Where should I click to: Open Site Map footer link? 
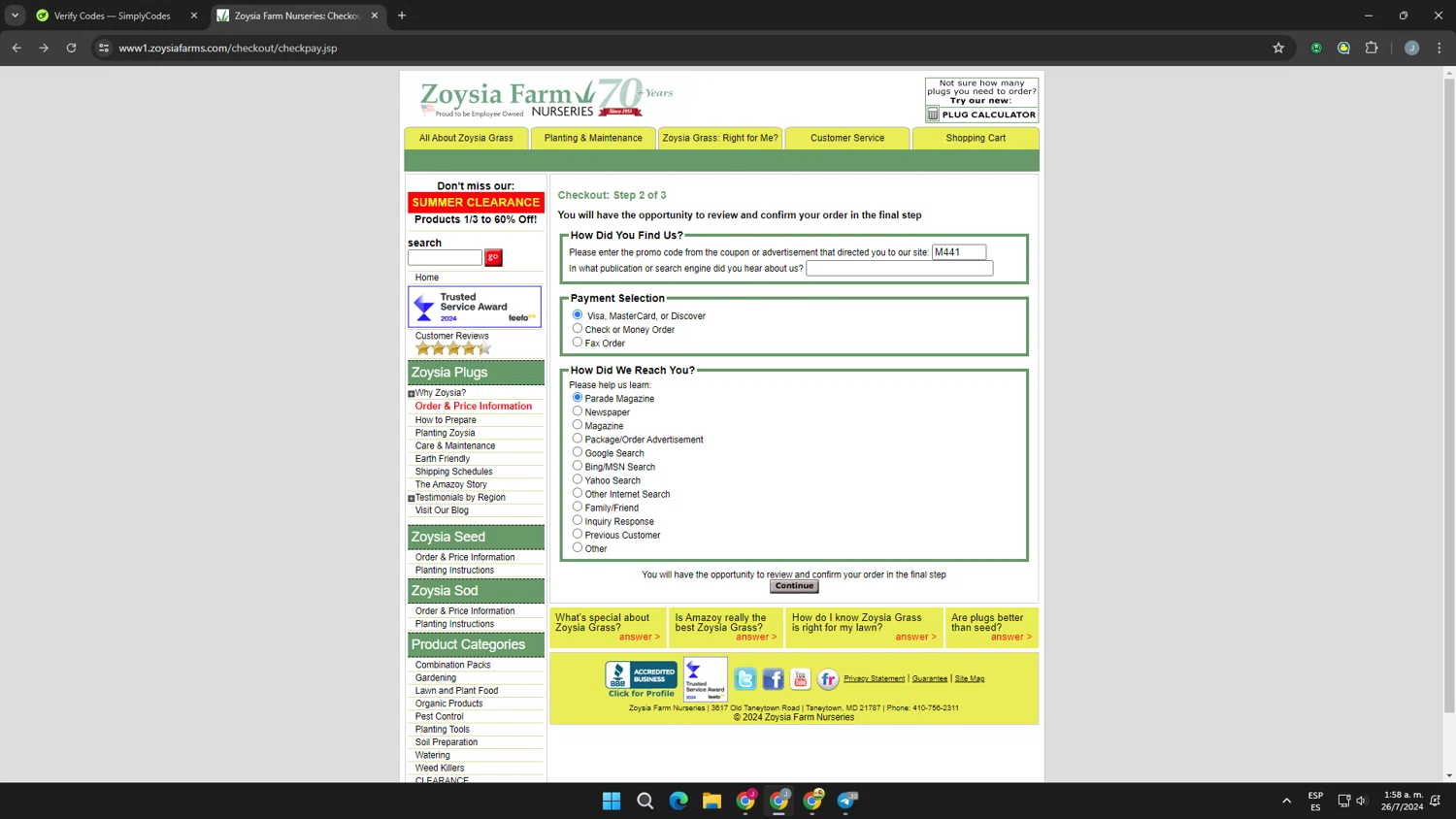[970, 678]
